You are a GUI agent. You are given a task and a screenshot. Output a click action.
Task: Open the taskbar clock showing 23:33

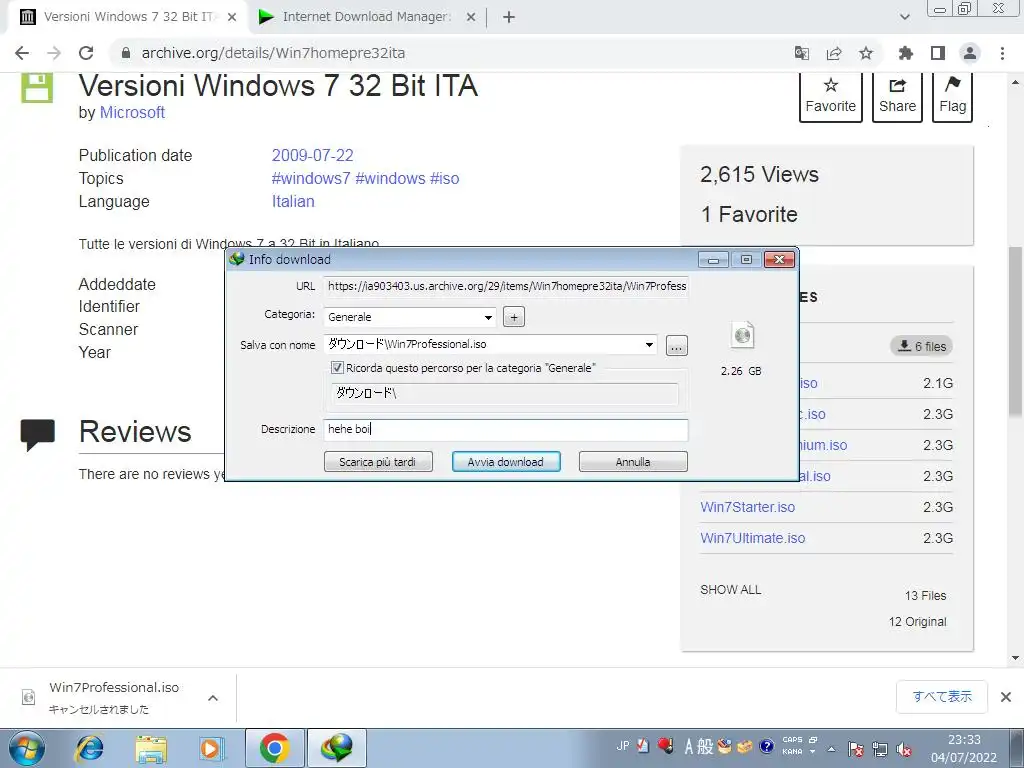(964, 748)
